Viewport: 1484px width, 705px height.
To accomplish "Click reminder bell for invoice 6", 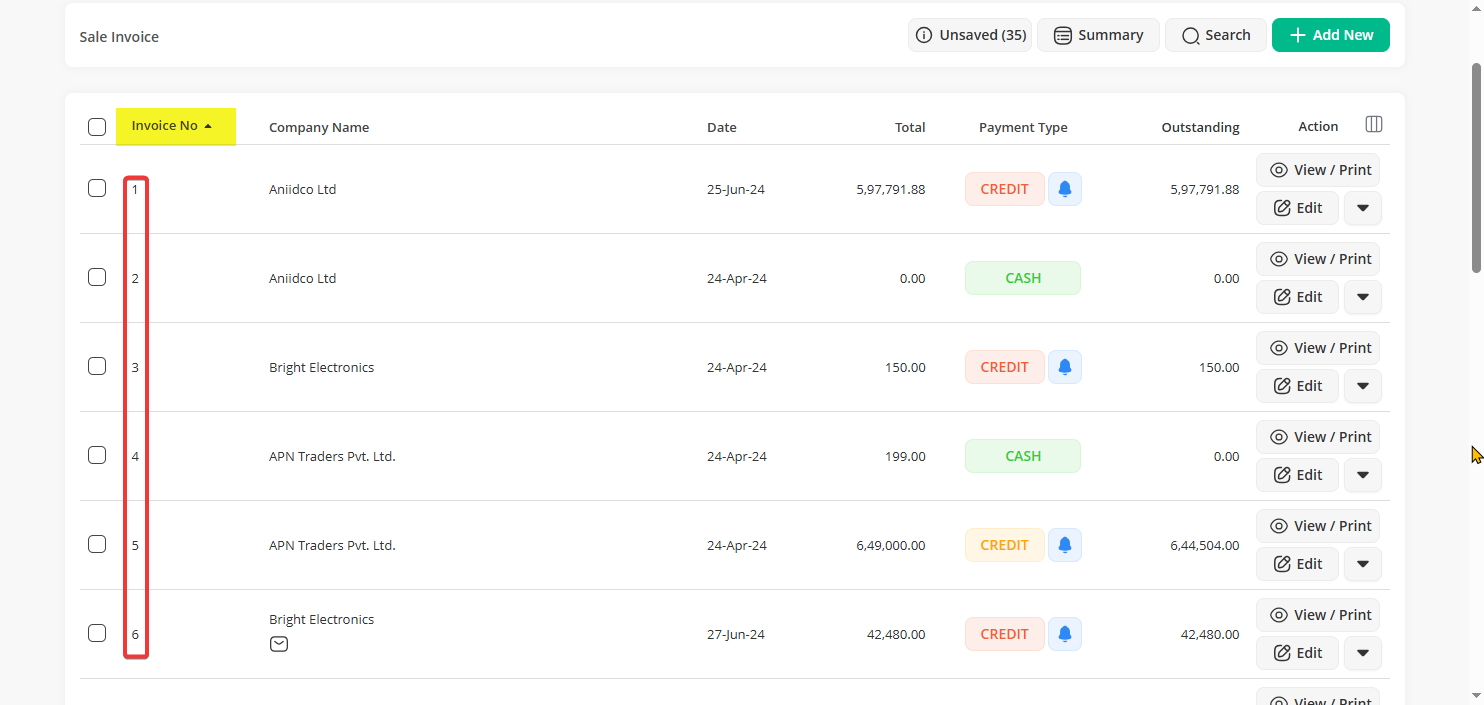I will (x=1065, y=634).
